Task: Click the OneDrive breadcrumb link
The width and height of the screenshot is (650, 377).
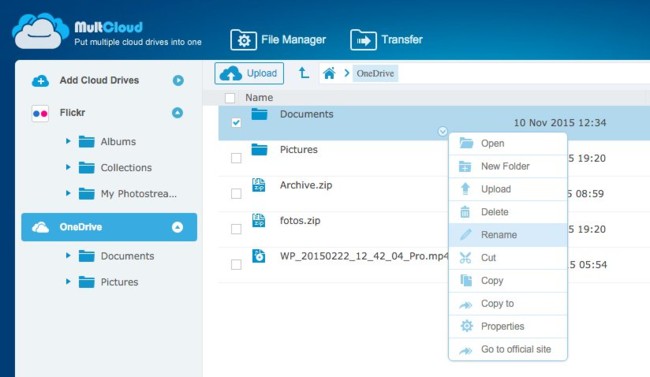Action: pyautogui.click(x=375, y=73)
